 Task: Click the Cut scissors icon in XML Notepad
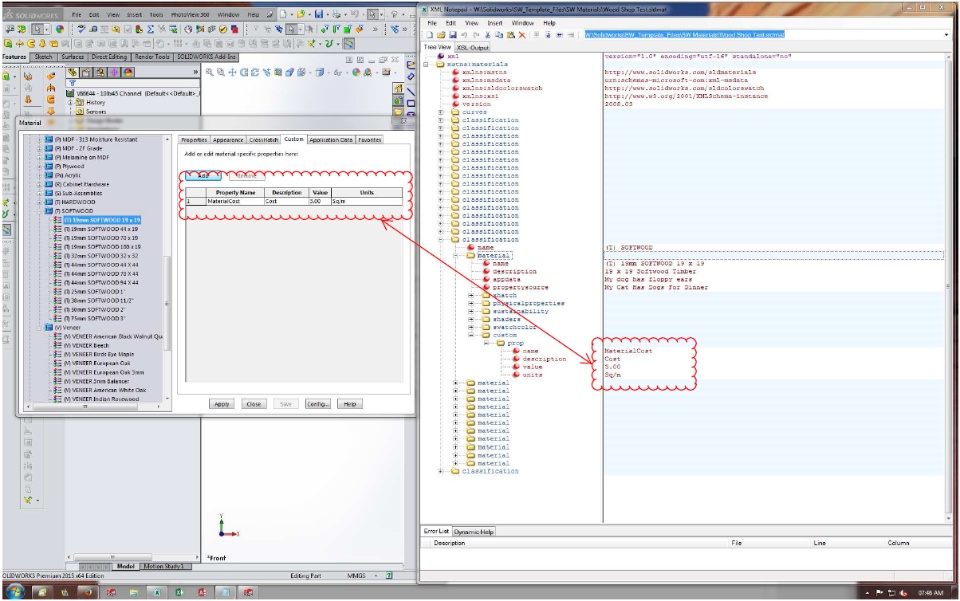[488, 35]
